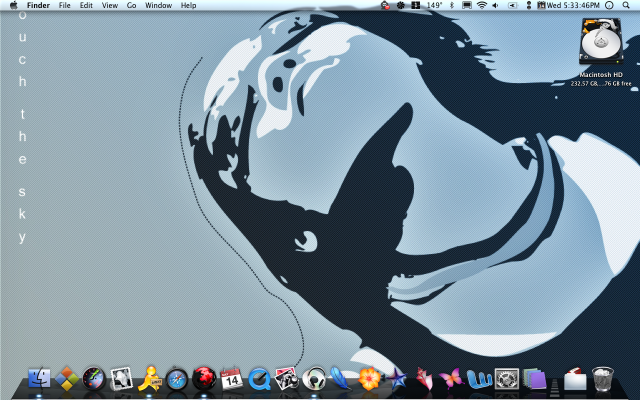Open Spotlight search magnifier in menu bar
The width and height of the screenshot is (640, 400).
point(626,5)
